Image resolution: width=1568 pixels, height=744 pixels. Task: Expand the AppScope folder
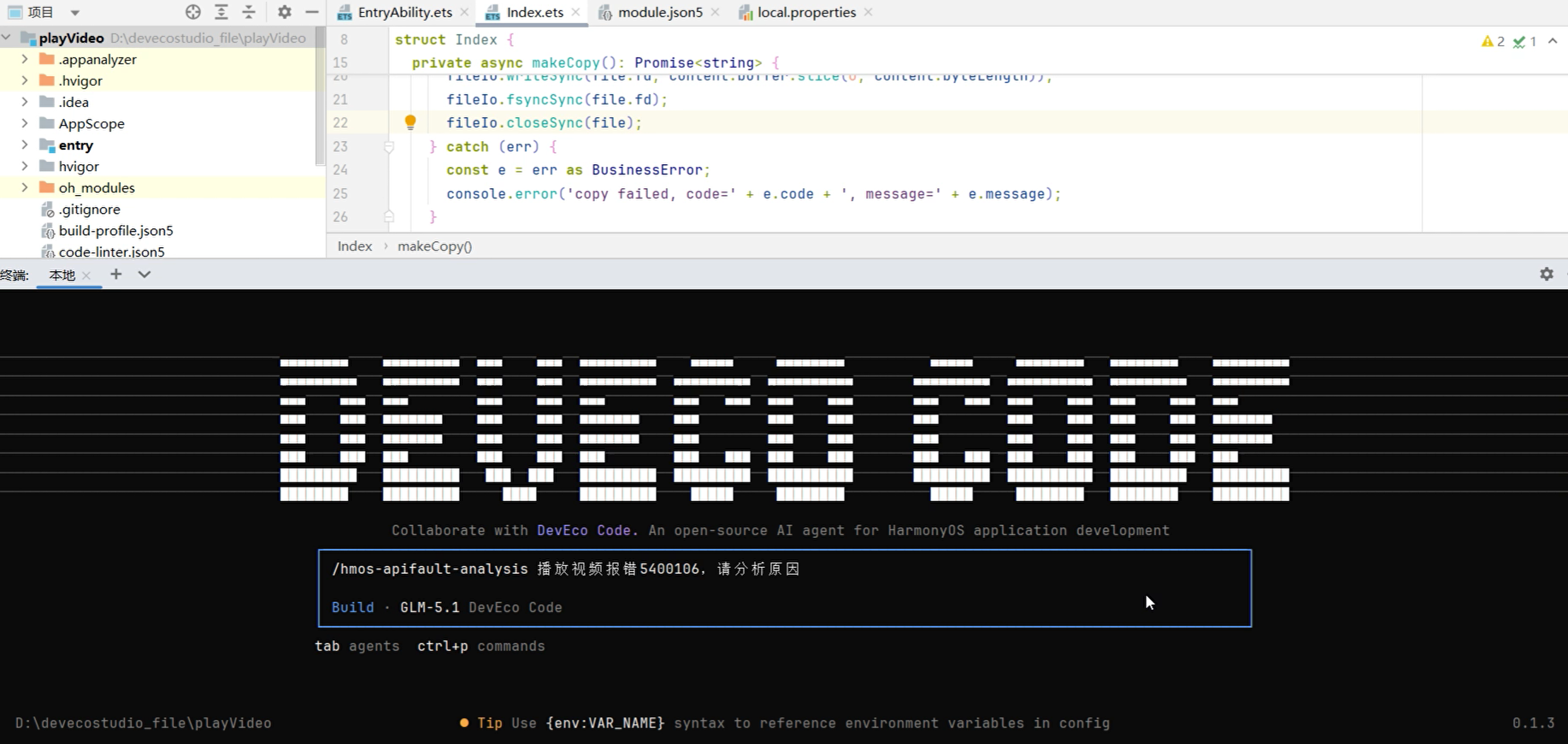[x=25, y=123]
